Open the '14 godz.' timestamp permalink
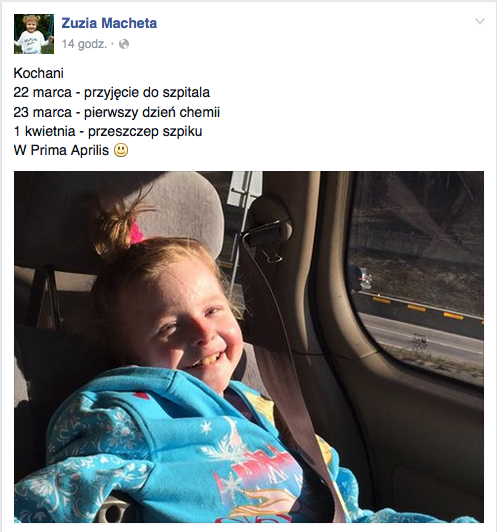This screenshot has width=497, height=532. [84, 44]
